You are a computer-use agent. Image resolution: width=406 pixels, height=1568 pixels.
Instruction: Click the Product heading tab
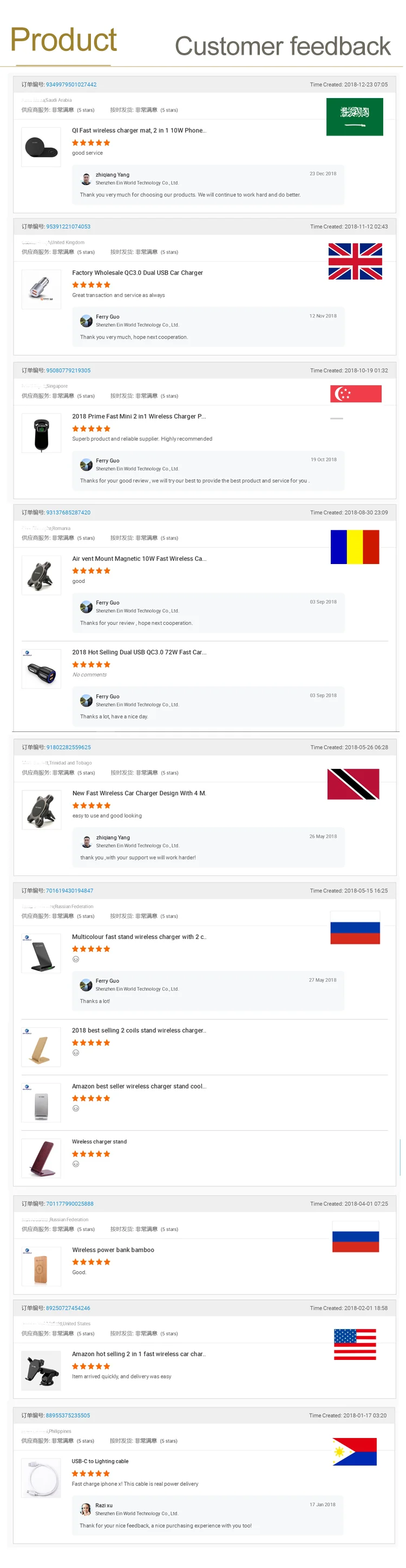(x=64, y=41)
